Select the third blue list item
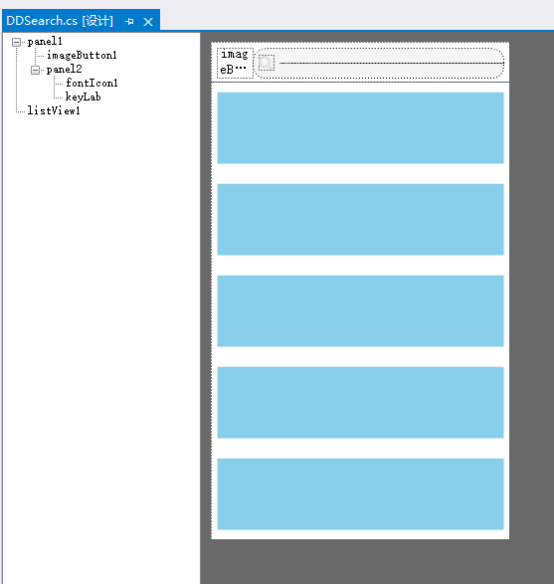The image size is (554, 584). [x=360, y=311]
